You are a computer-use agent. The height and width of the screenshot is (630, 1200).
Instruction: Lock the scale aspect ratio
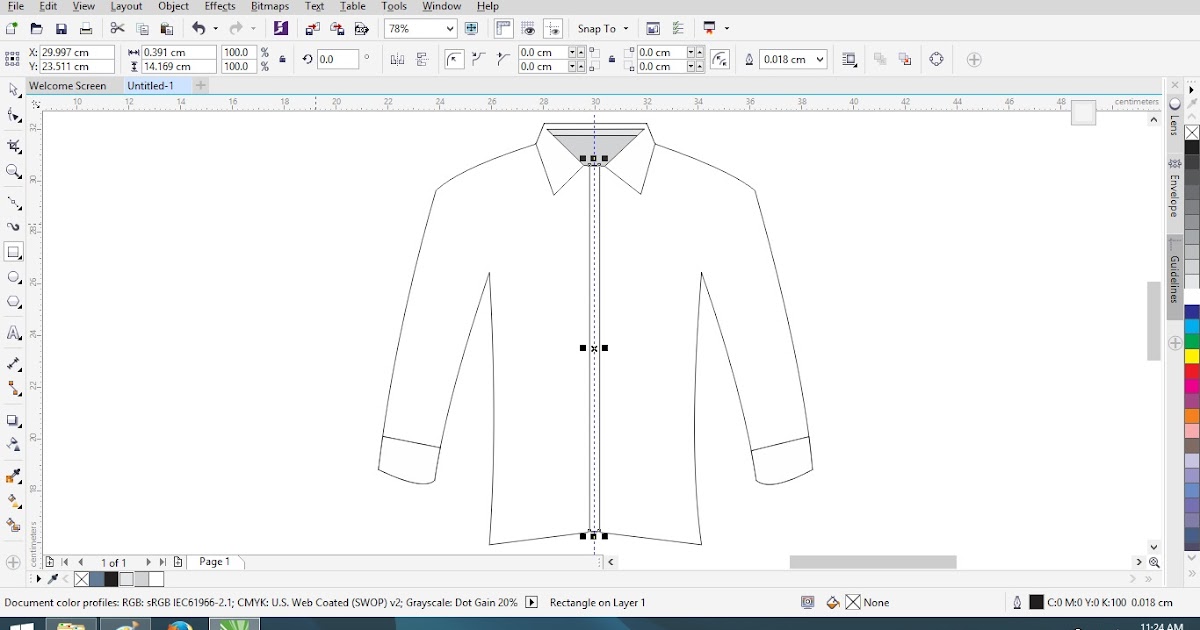(x=283, y=59)
